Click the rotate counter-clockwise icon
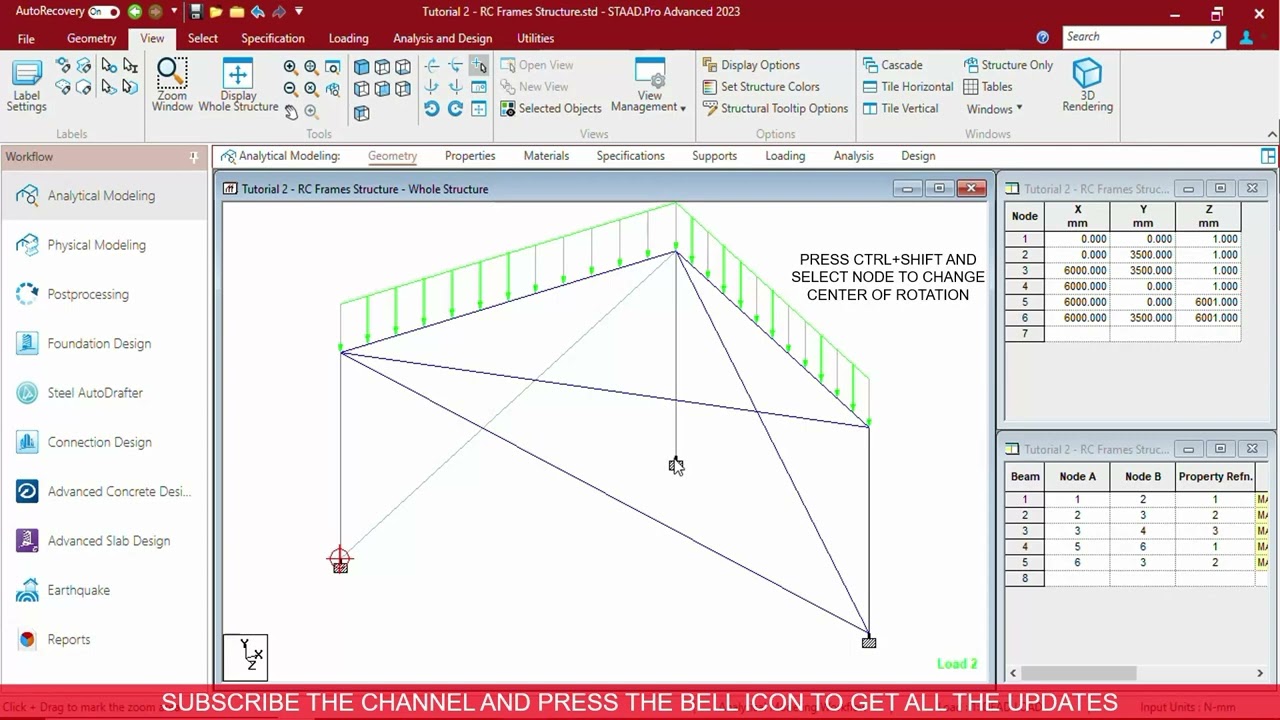The height and width of the screenshot is (720, 1280). tap(432, 108)
